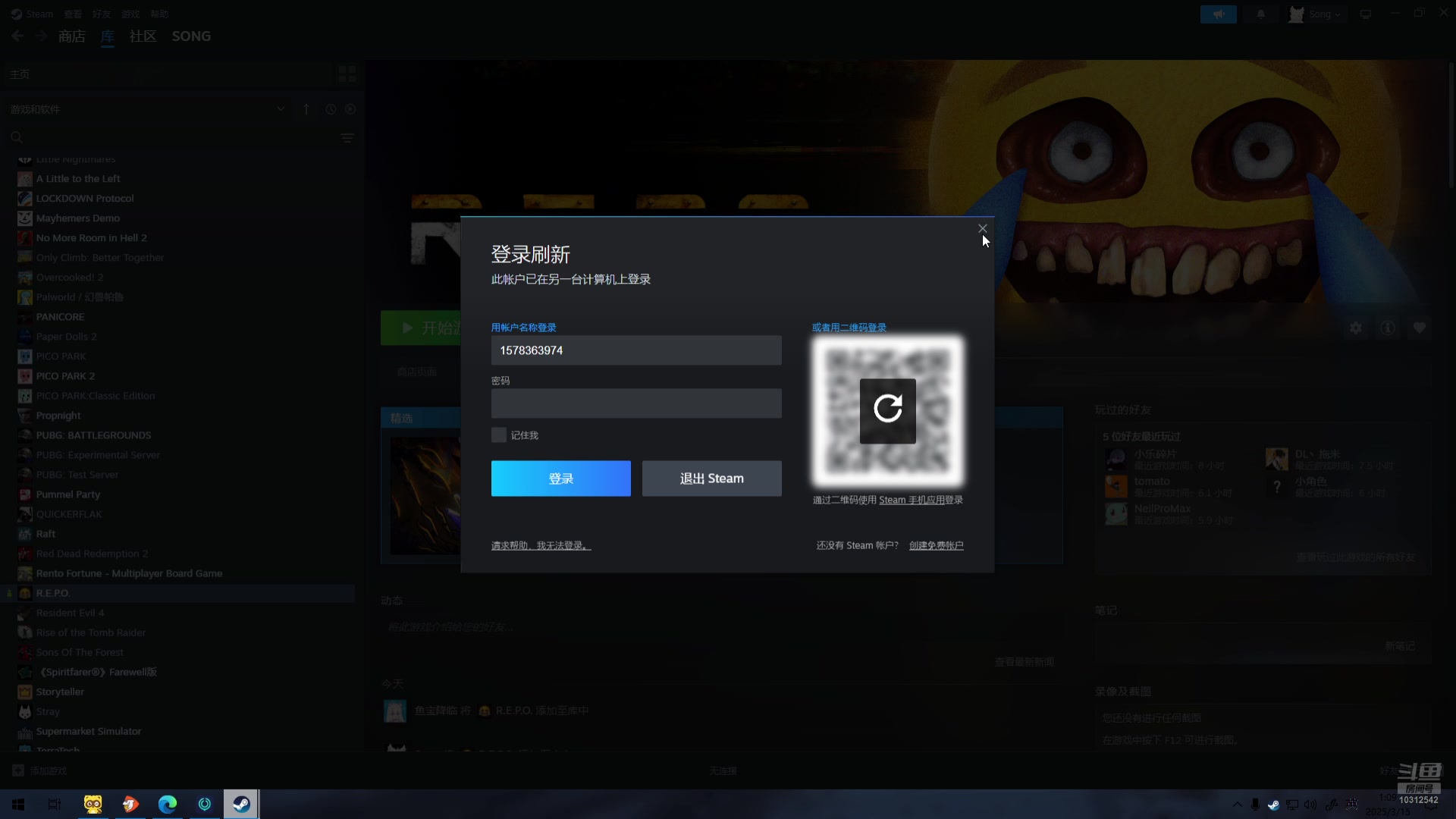1456x819 pixels.
Task: Open Task View on the taskbar
Action: pyautogui.click(x=54, y=804)
